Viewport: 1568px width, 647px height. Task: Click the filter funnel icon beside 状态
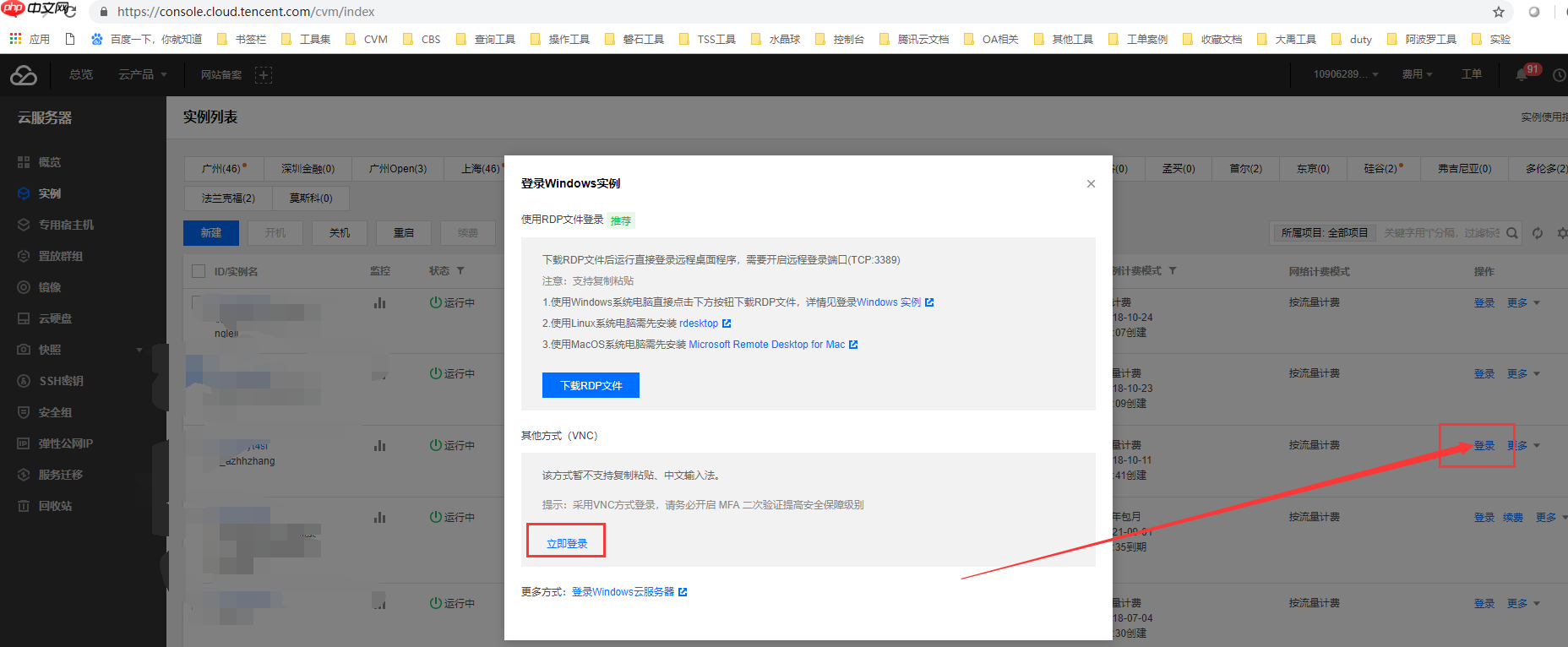coord(460,271)
